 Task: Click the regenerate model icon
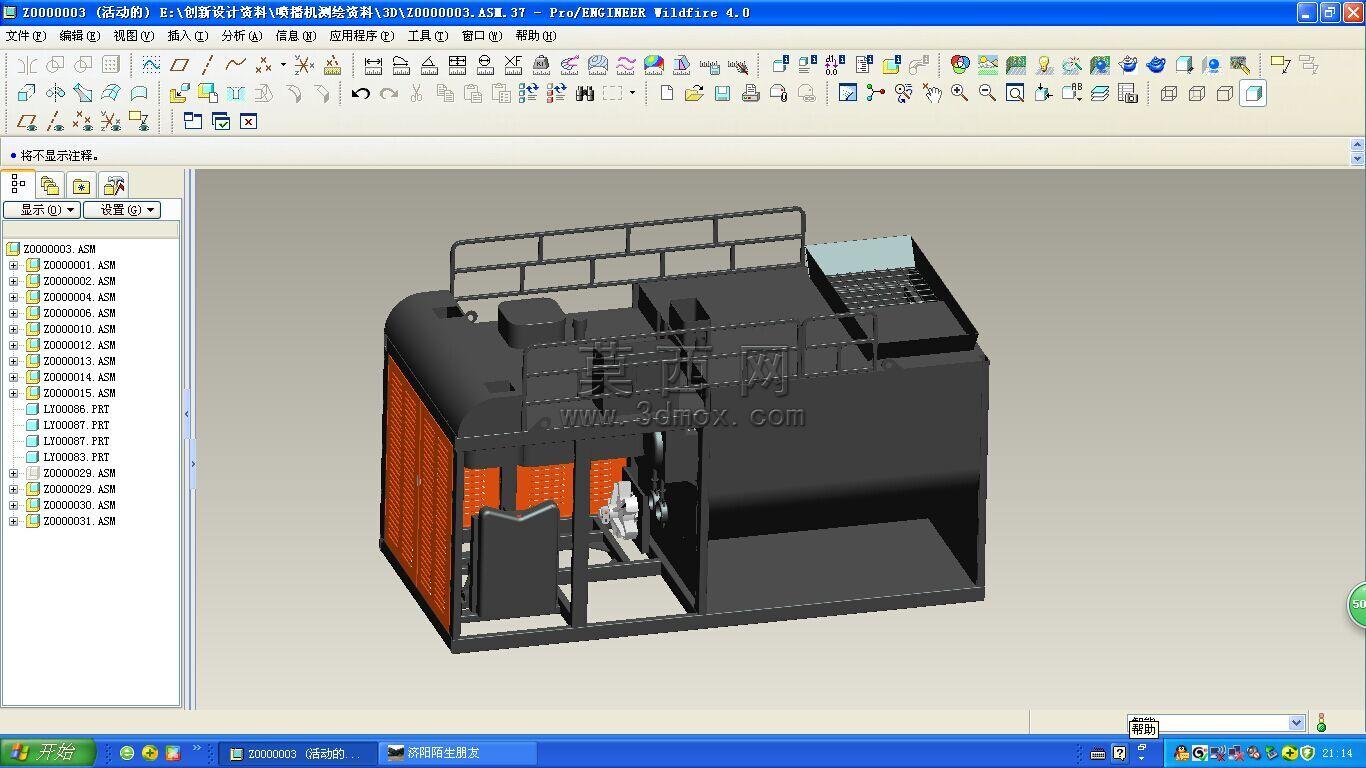coord(529,93)
